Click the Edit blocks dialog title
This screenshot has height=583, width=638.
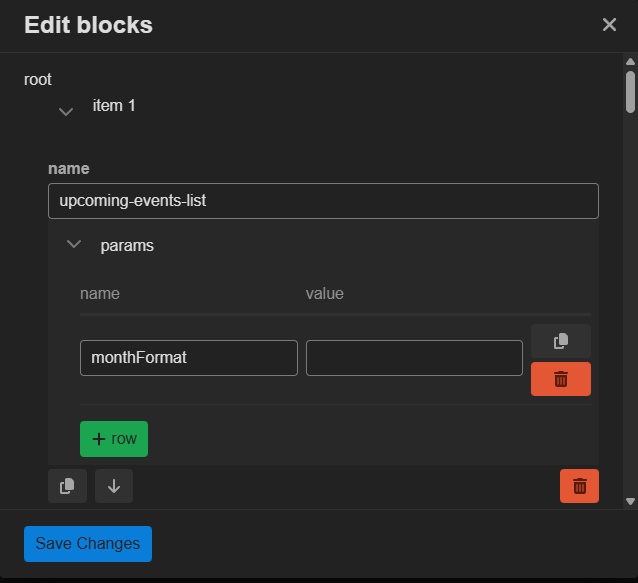pyautogui.click(x=88, y=25)
